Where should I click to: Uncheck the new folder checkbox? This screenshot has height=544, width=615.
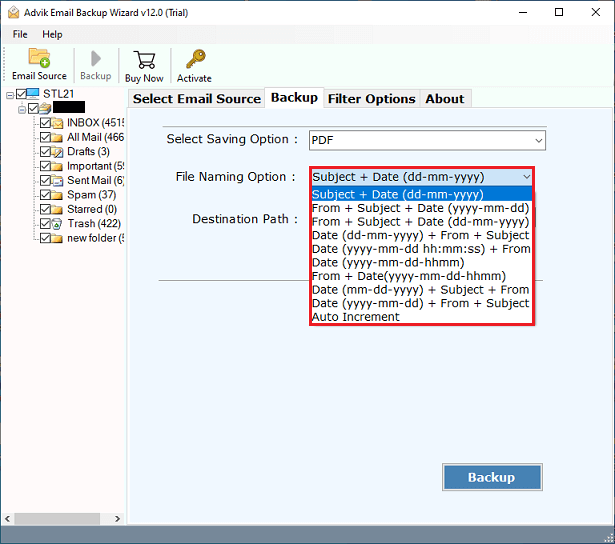[45, 238]
